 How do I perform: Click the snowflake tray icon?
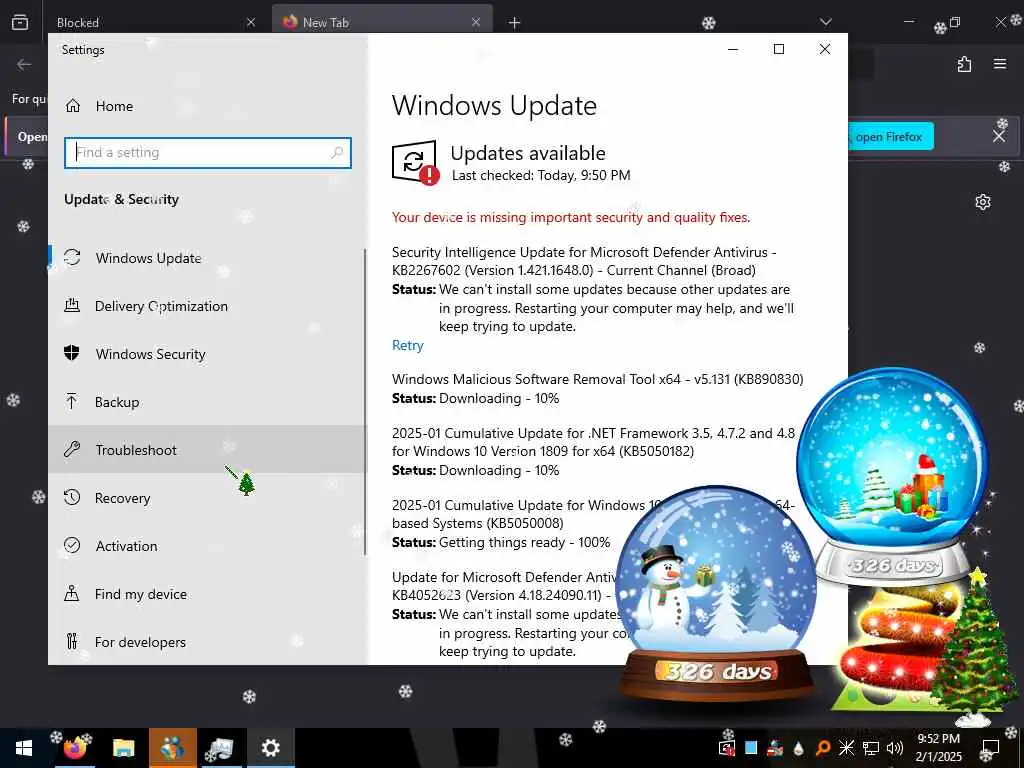point(846,748)
